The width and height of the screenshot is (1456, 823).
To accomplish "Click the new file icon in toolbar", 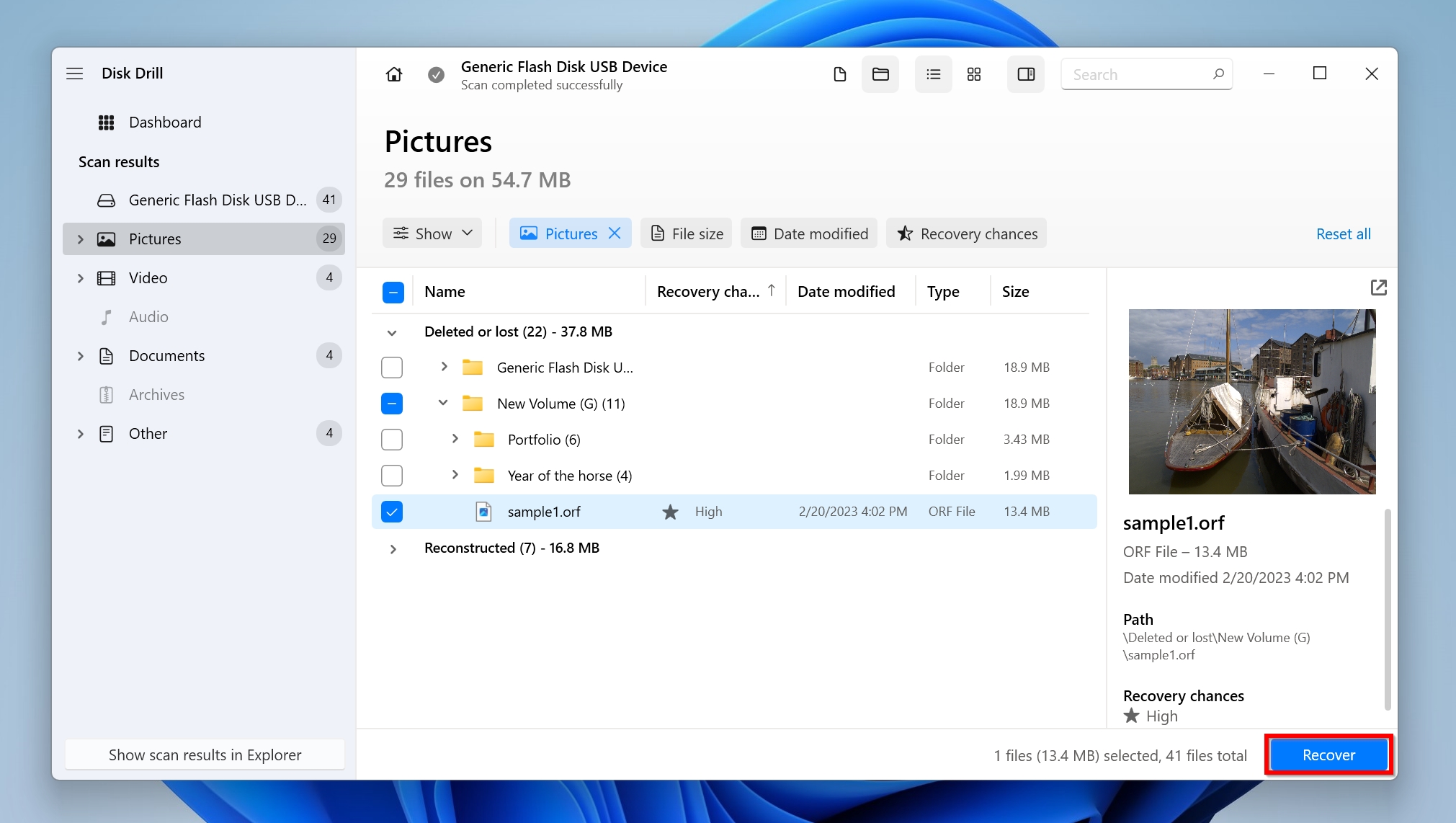I will click(x=840, y=73).
